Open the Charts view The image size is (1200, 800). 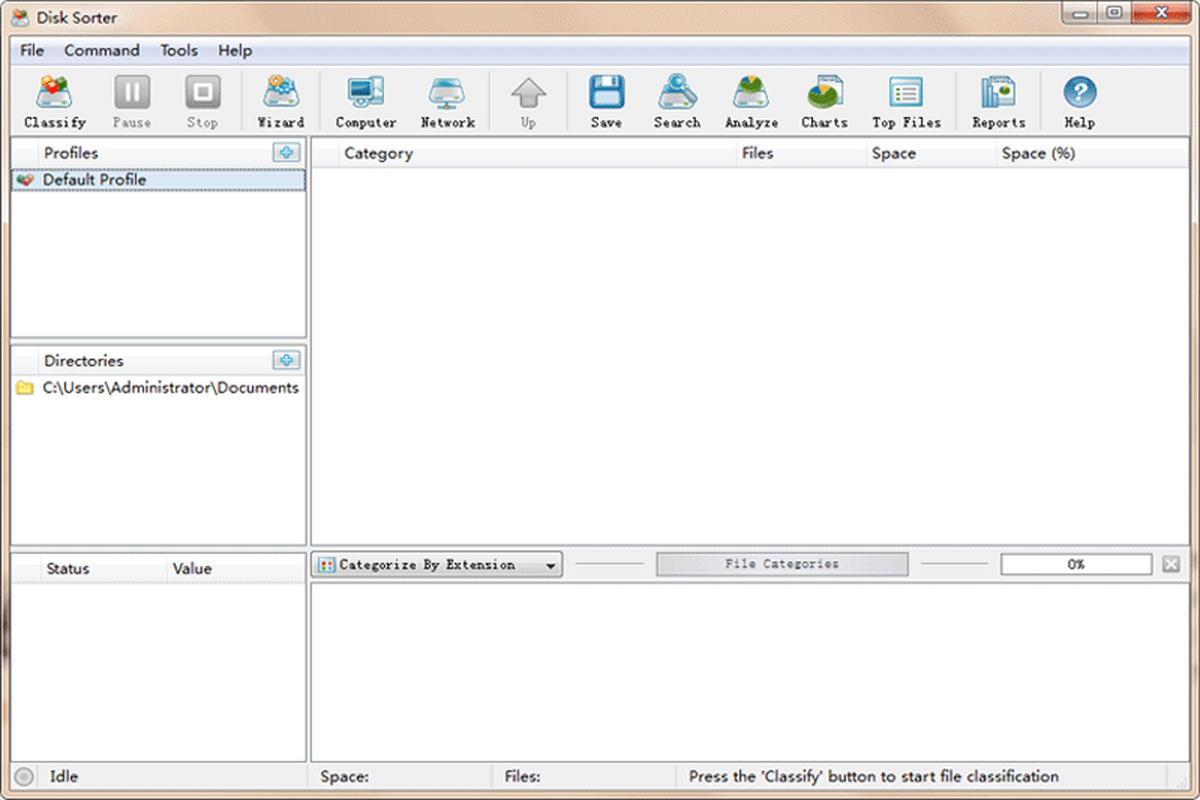[x=824, y=100]
